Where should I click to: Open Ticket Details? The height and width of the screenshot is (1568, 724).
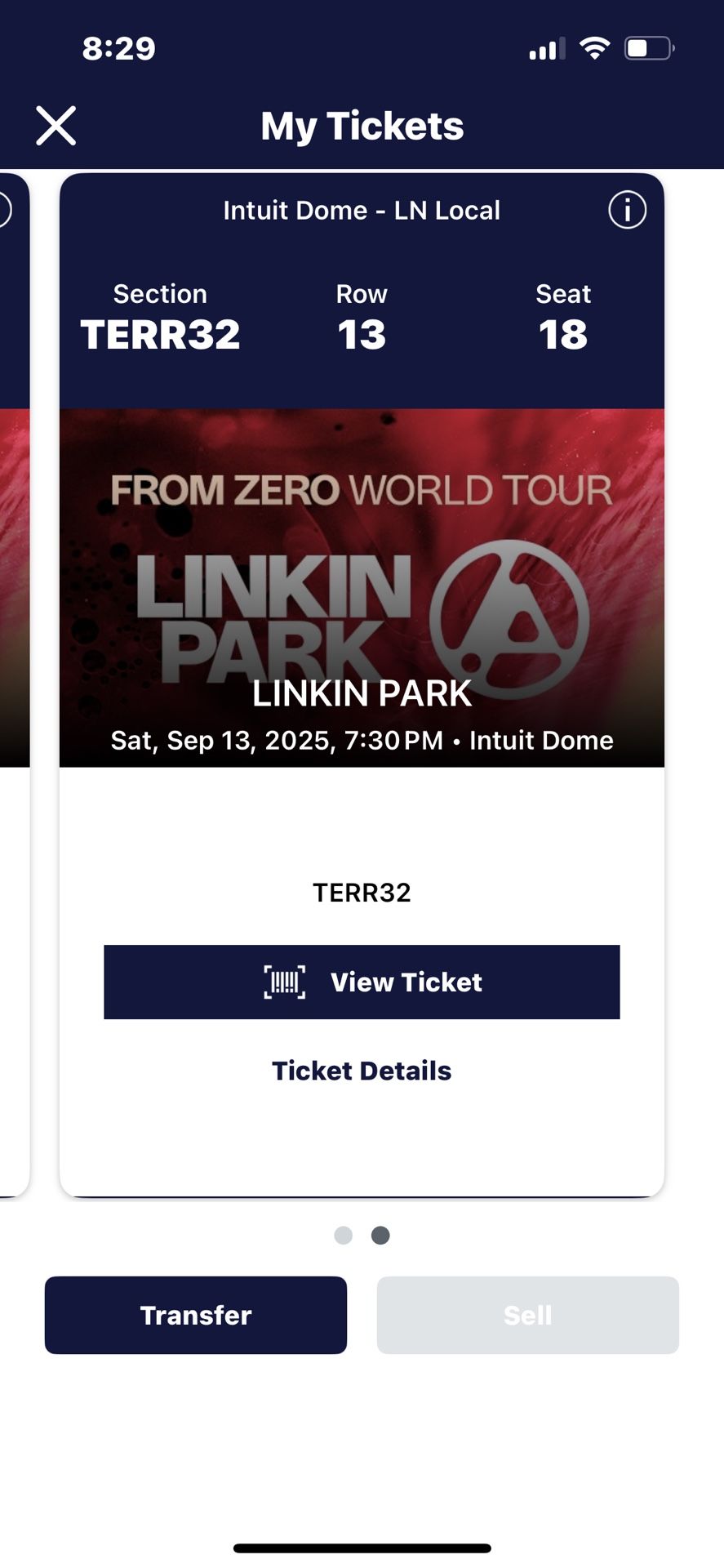click(362, 1071)
